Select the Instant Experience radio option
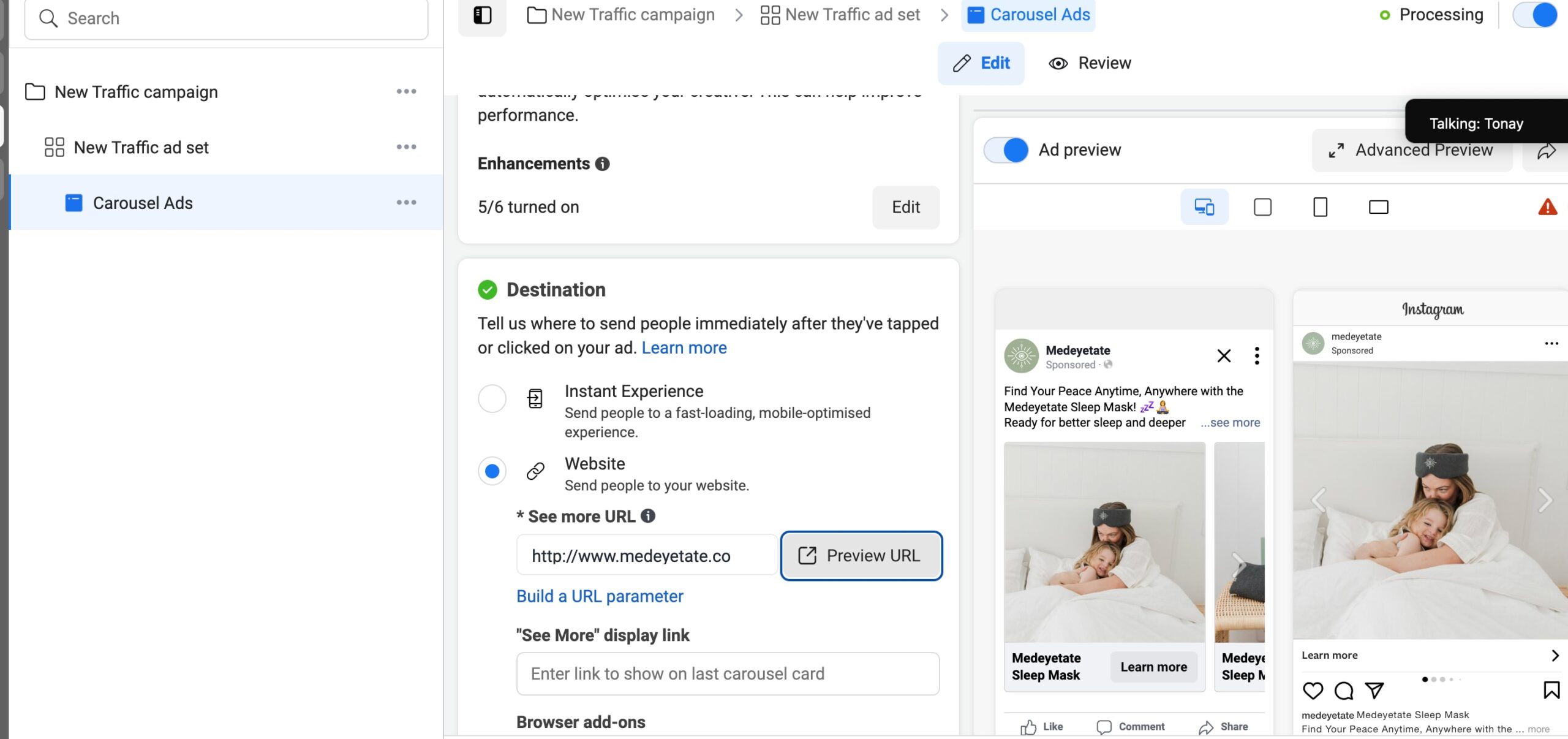 (x=492, y=399)
